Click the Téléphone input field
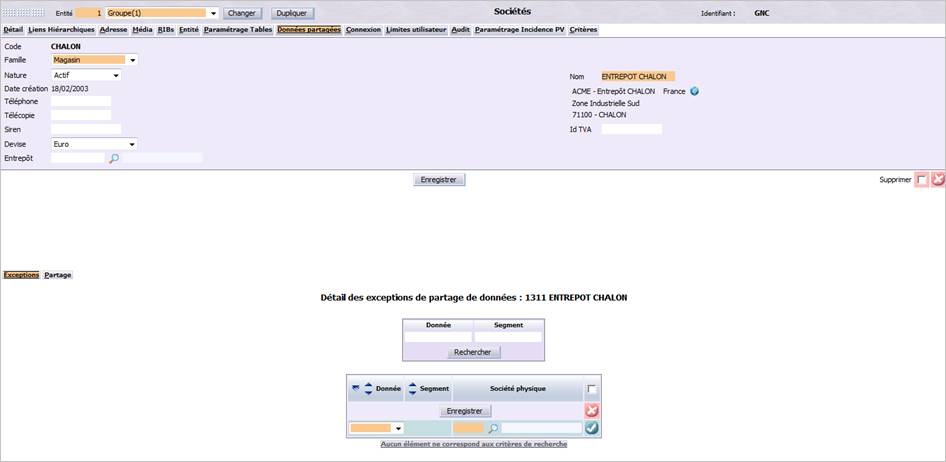946x462 pixels. coord(81,101)
